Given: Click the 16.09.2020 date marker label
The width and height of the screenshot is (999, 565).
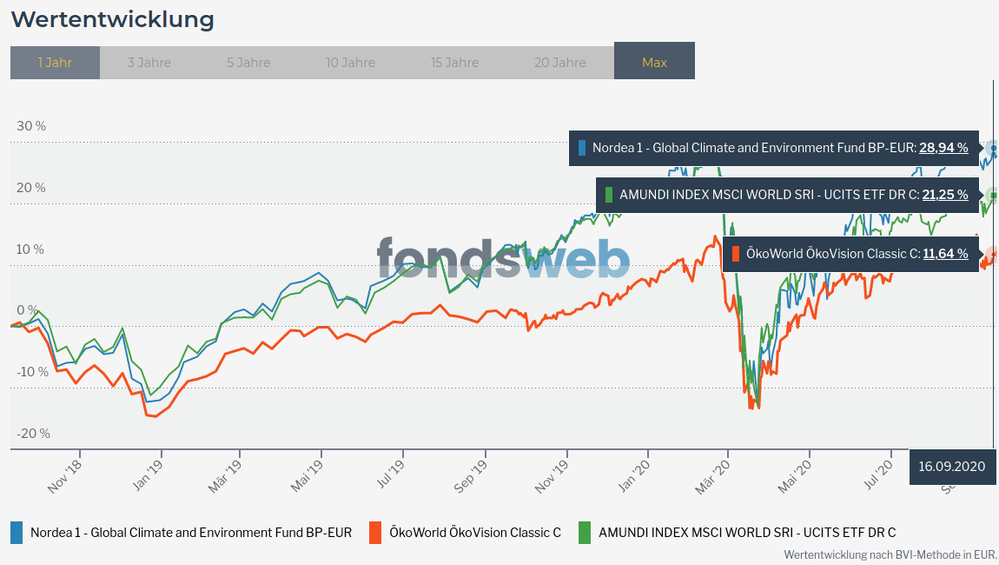Looking at the screenshot, I should tap(952, 466).
